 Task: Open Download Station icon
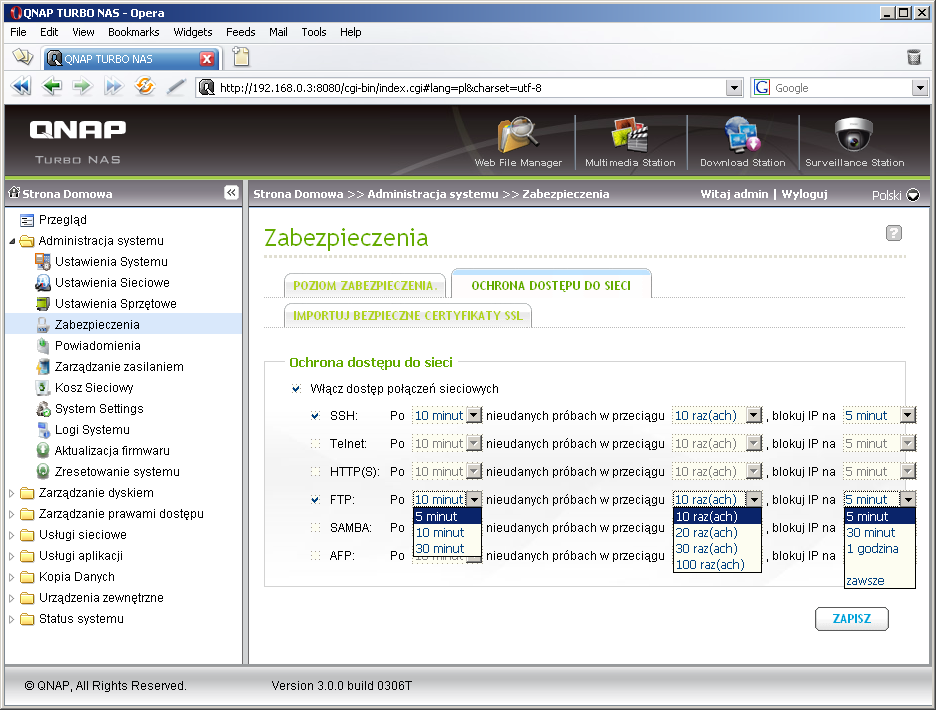coord(742,134)
